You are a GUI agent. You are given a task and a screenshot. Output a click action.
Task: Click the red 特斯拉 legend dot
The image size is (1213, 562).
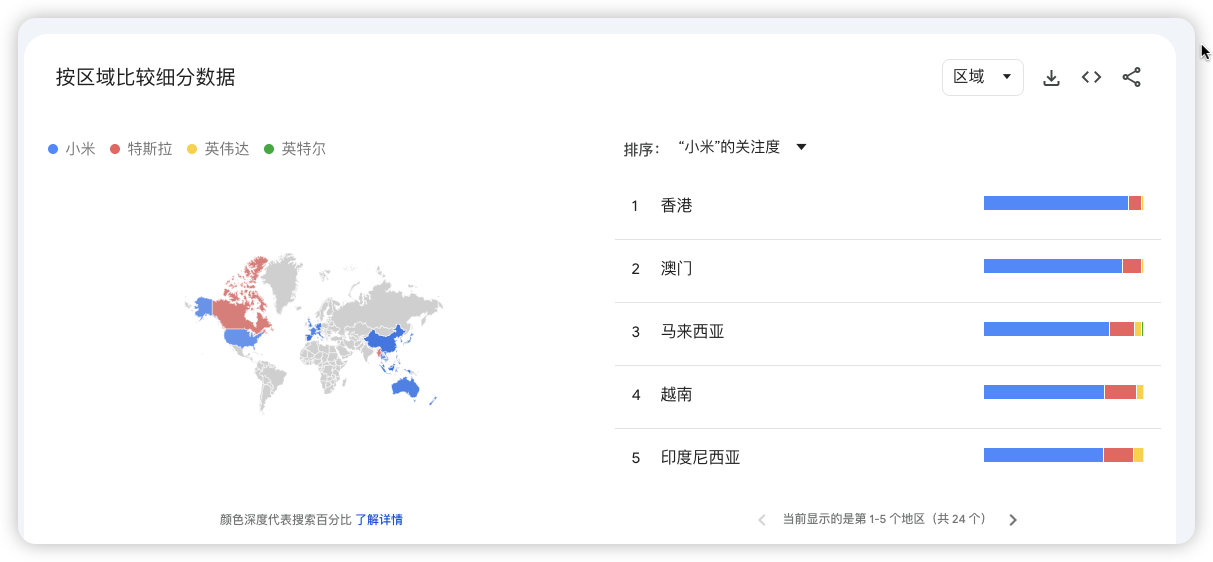click(115, 149)
